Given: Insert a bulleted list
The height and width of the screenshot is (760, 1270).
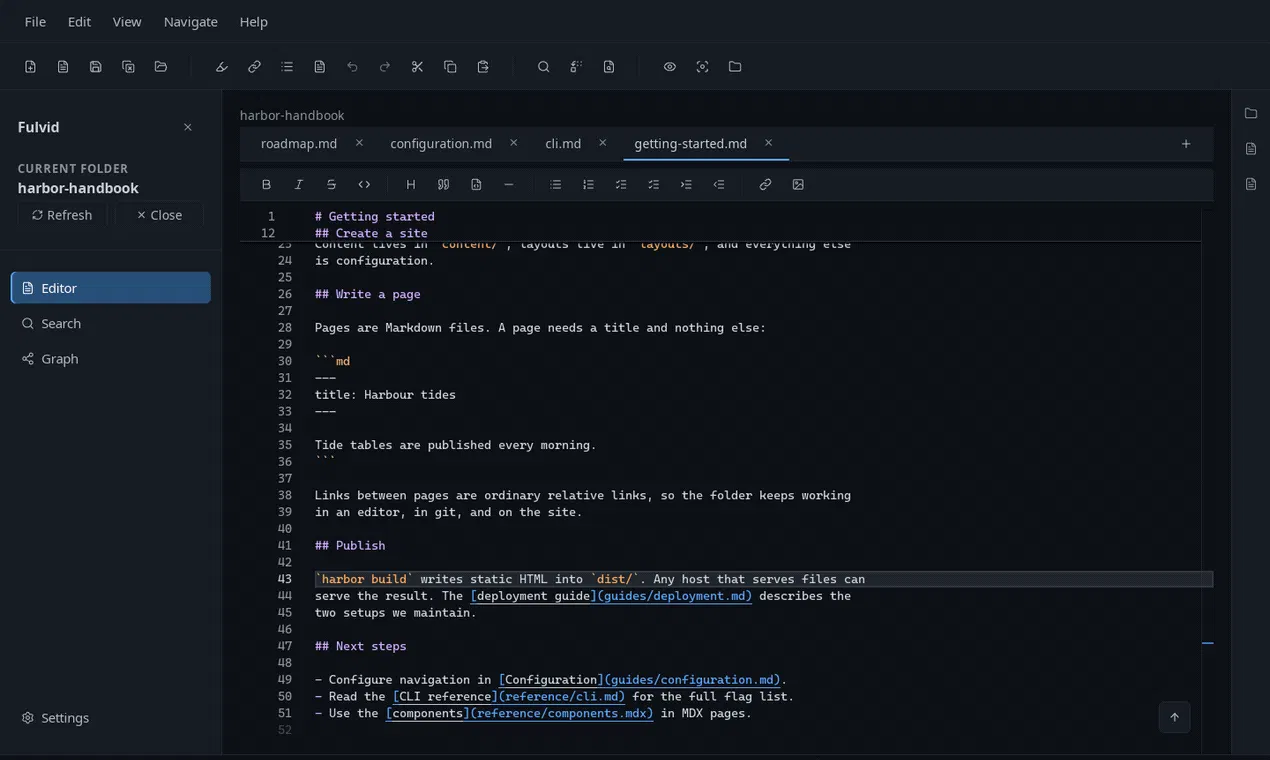Looking at the screenshot, I should (x=556, y=185).
